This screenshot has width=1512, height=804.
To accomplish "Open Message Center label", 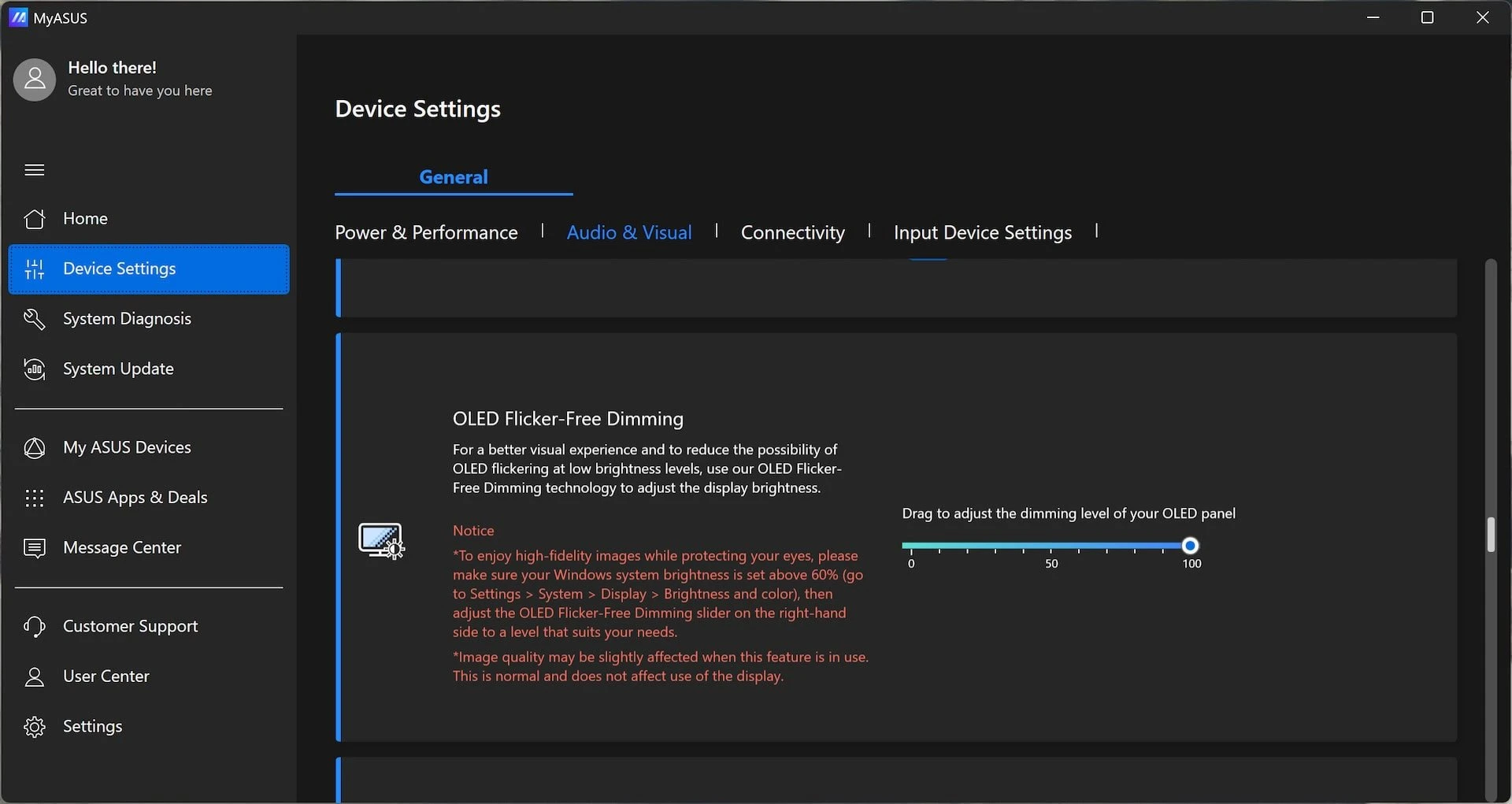I will (122, 547).
